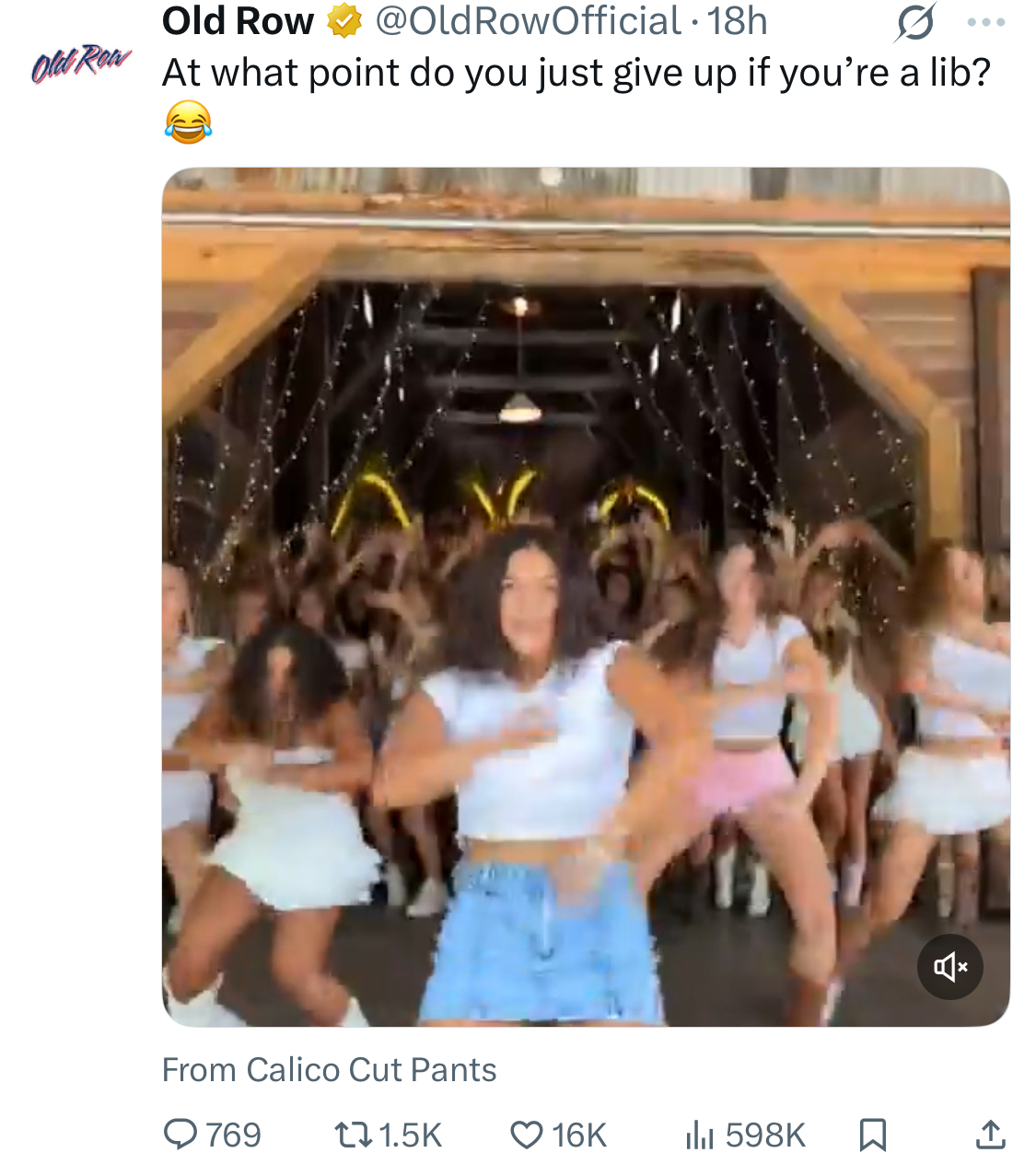Click the repost arrows icon
This screenshot has width=1036, height=1176.
[x=351, y=1135]
